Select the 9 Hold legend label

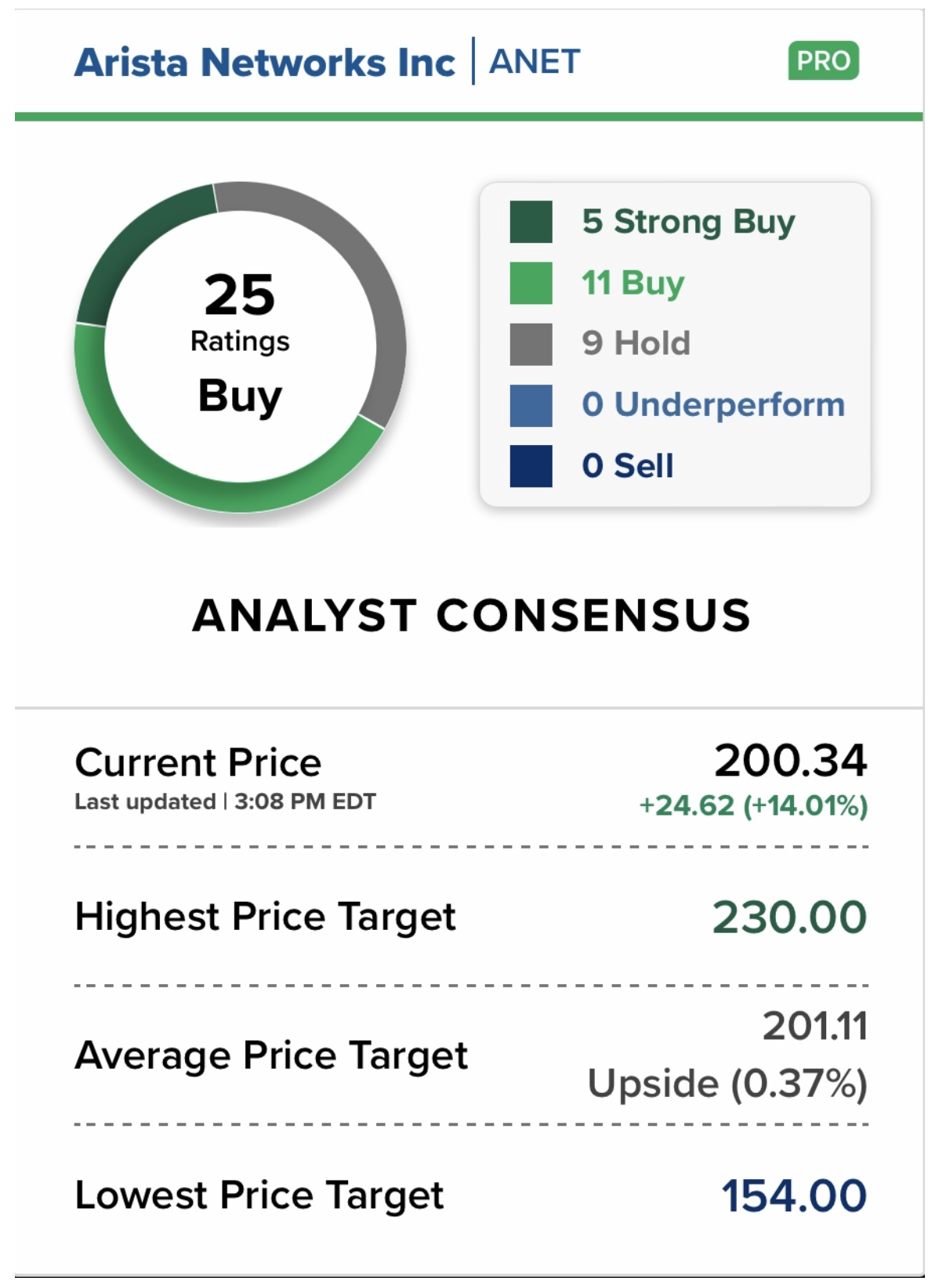click(636, 343)
